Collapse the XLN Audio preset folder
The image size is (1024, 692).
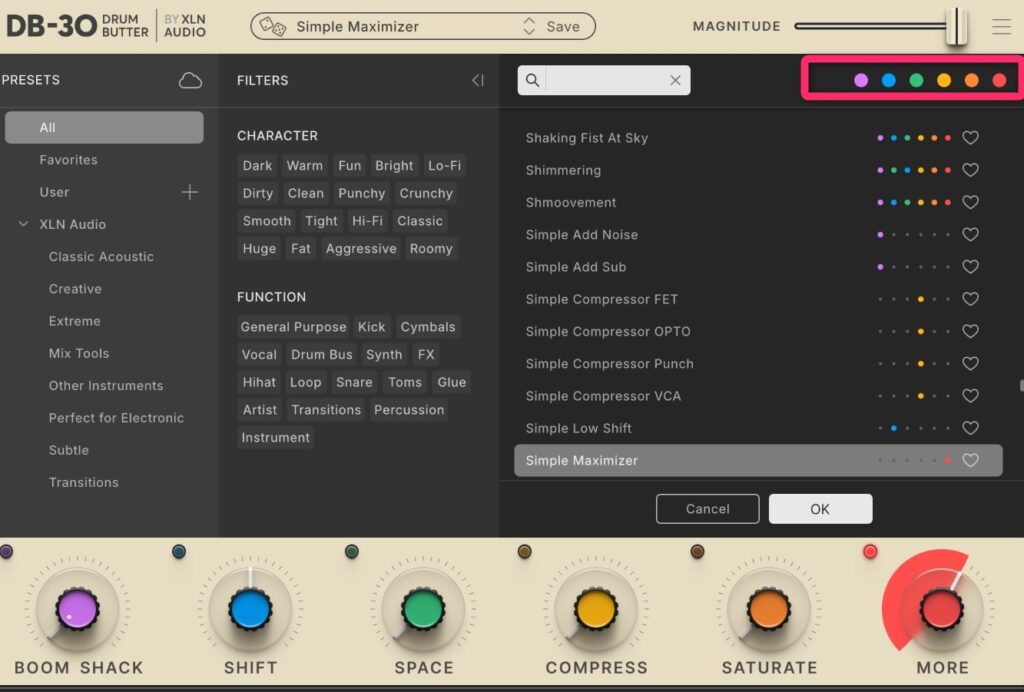click(24, 224)
